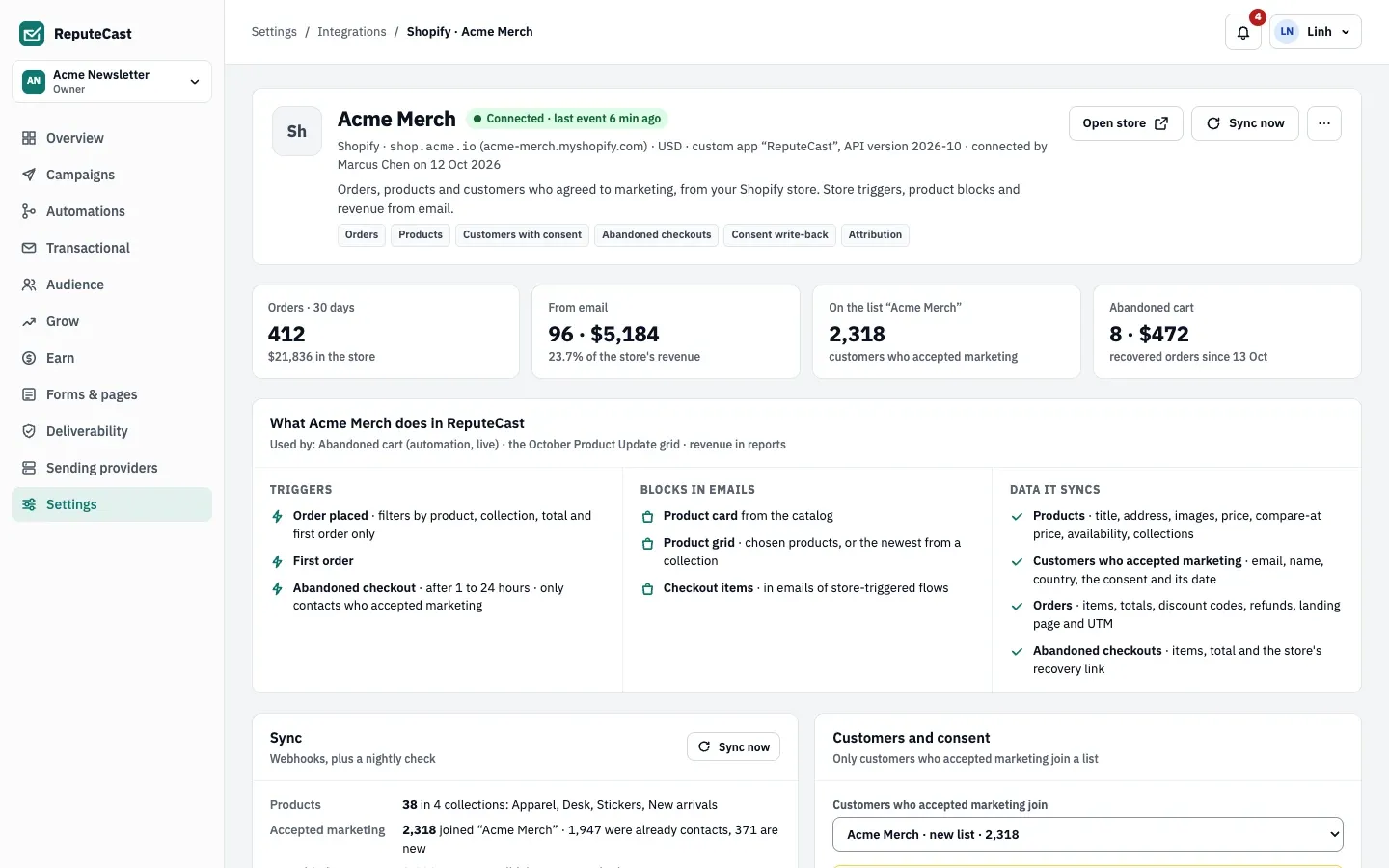The image size is (1389, 868).
Task: Click the Abandoned checkouts tag
Action: pos(657,235)
